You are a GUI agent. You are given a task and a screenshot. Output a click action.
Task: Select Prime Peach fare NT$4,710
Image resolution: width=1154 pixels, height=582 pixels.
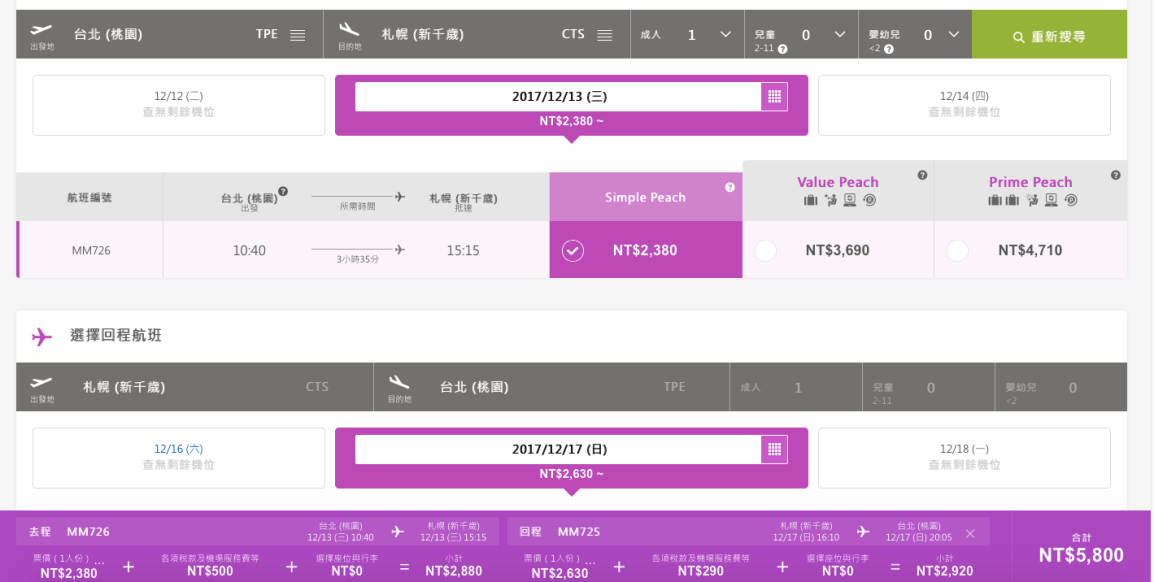click(957, 251)
